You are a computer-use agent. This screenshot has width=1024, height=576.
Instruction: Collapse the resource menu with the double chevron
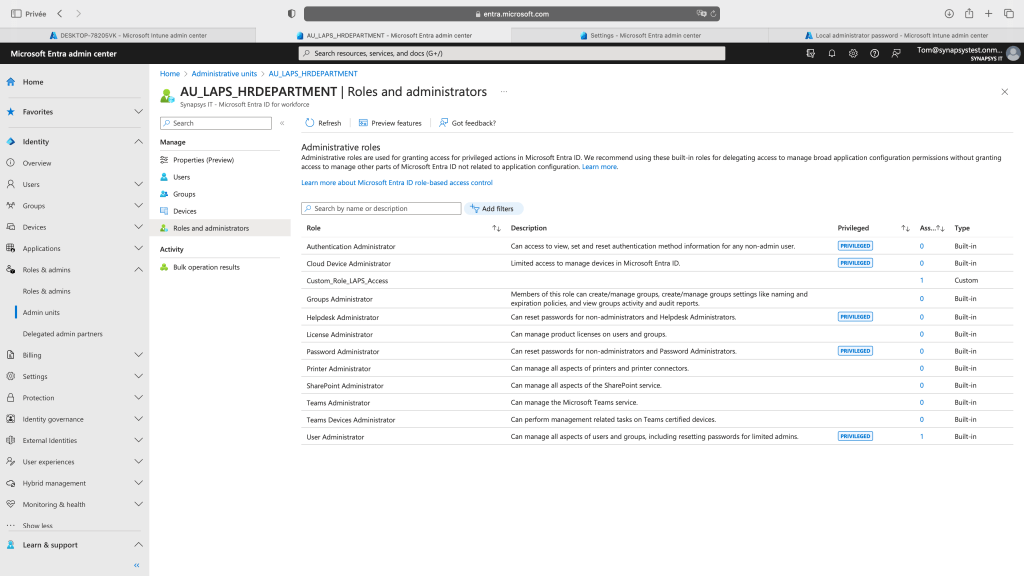[x=282, y=123]
